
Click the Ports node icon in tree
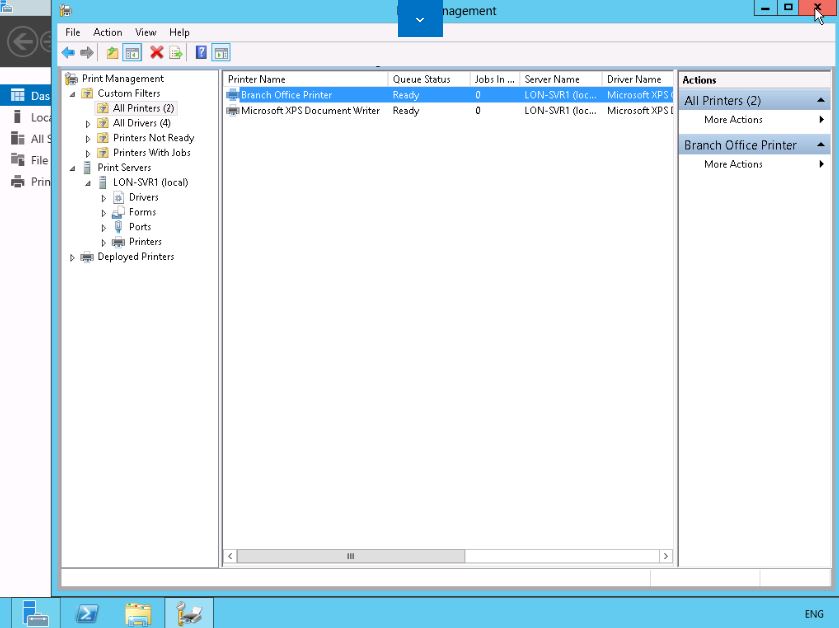pyautogui.click(x=118, y=227)
